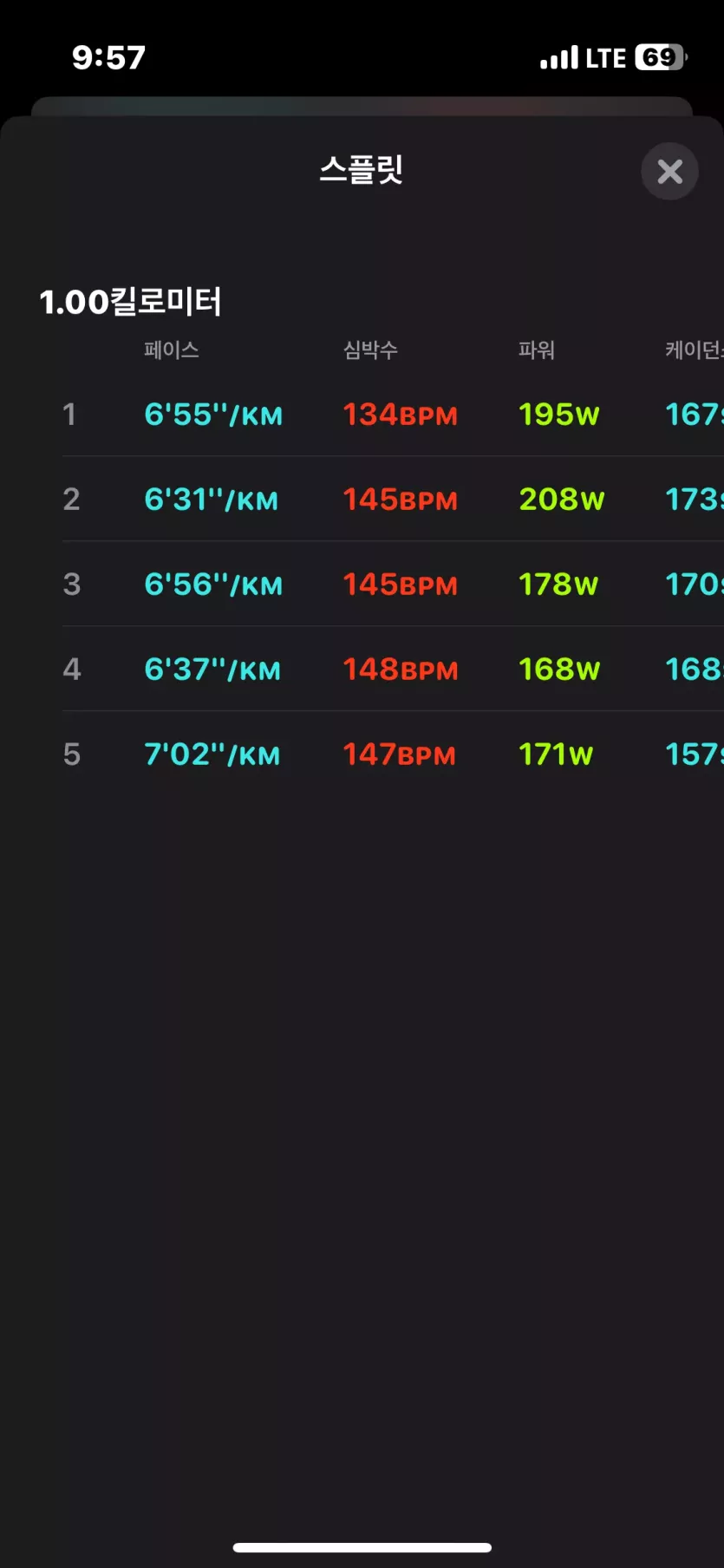
Task: Tap split 5 pace 7'02''/KM
Action: tap(212, 755)
